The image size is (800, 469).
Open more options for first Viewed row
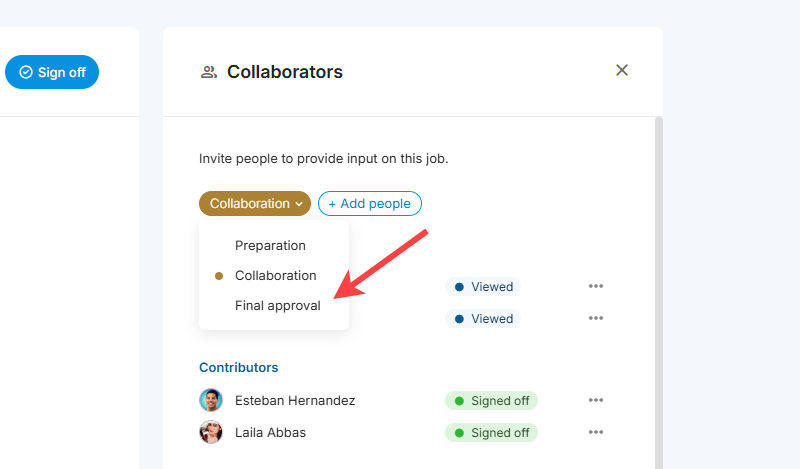coord(596,286)
